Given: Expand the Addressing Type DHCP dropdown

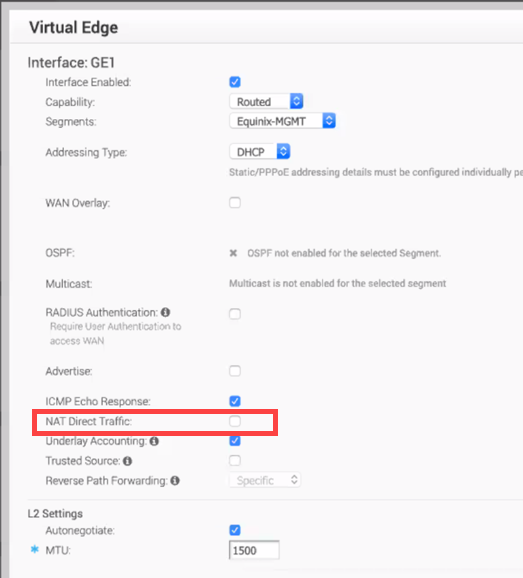Looking at the screenshot, I should pos(260,152).
